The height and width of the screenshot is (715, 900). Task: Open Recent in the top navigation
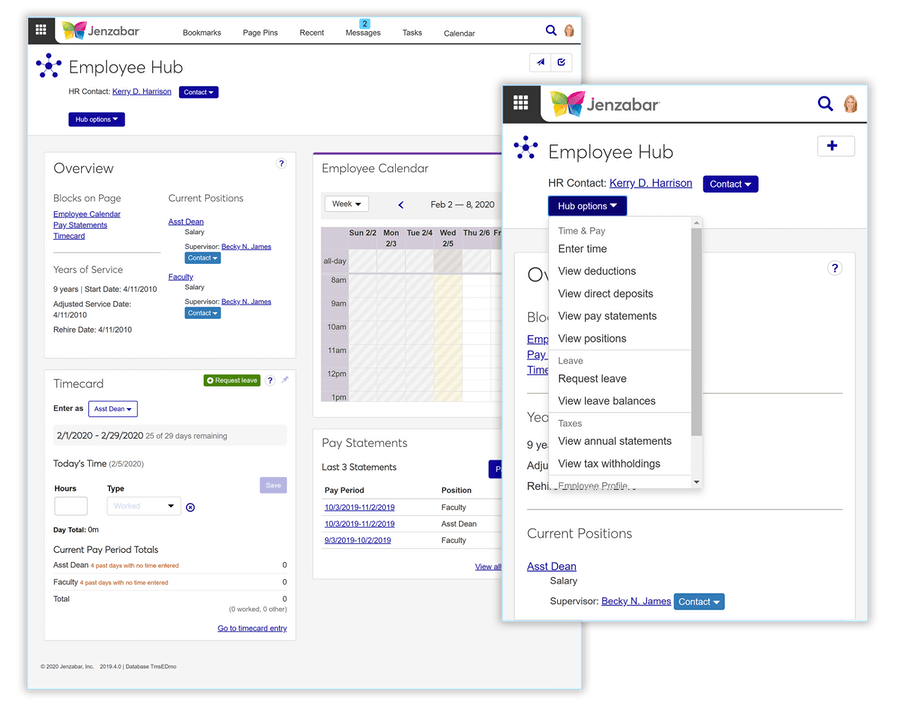pos(312,33)
